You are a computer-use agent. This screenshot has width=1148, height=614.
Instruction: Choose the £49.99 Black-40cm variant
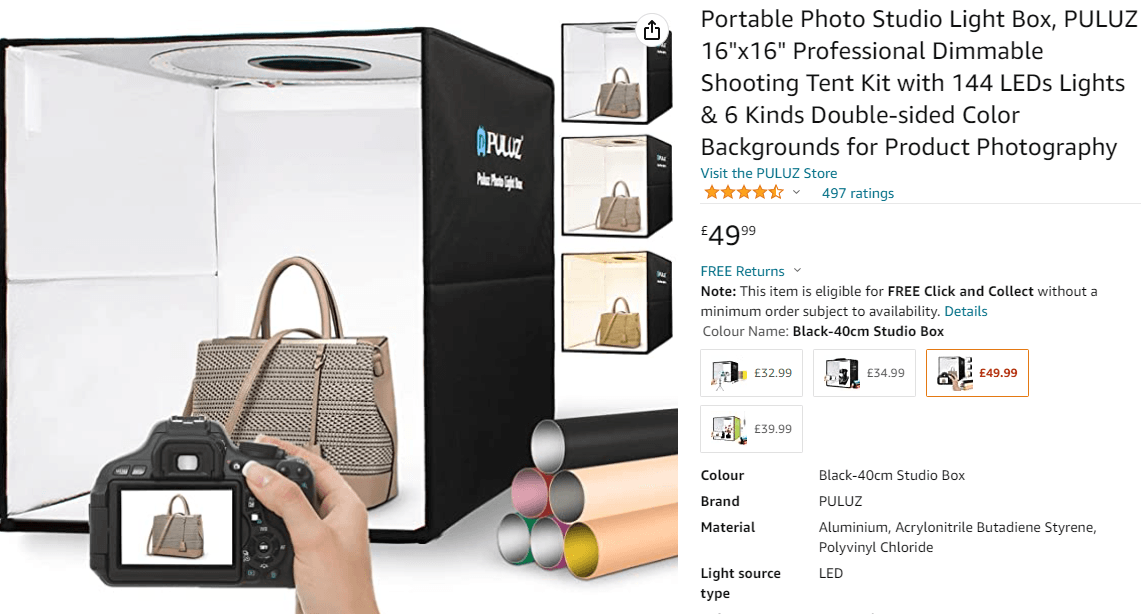[977, 373]
